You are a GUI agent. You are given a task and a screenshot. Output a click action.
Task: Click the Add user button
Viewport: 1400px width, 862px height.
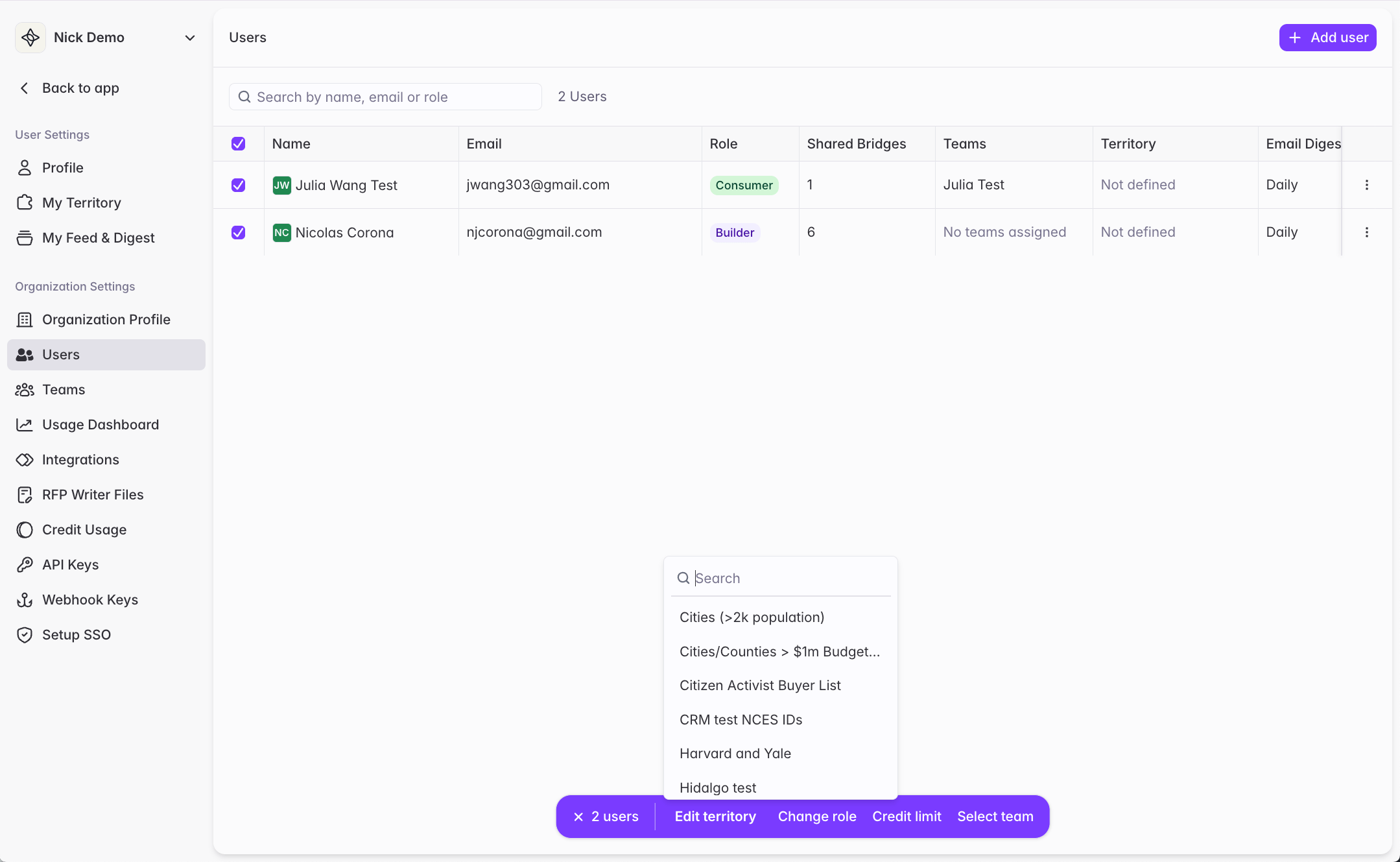pos(1327,38)
